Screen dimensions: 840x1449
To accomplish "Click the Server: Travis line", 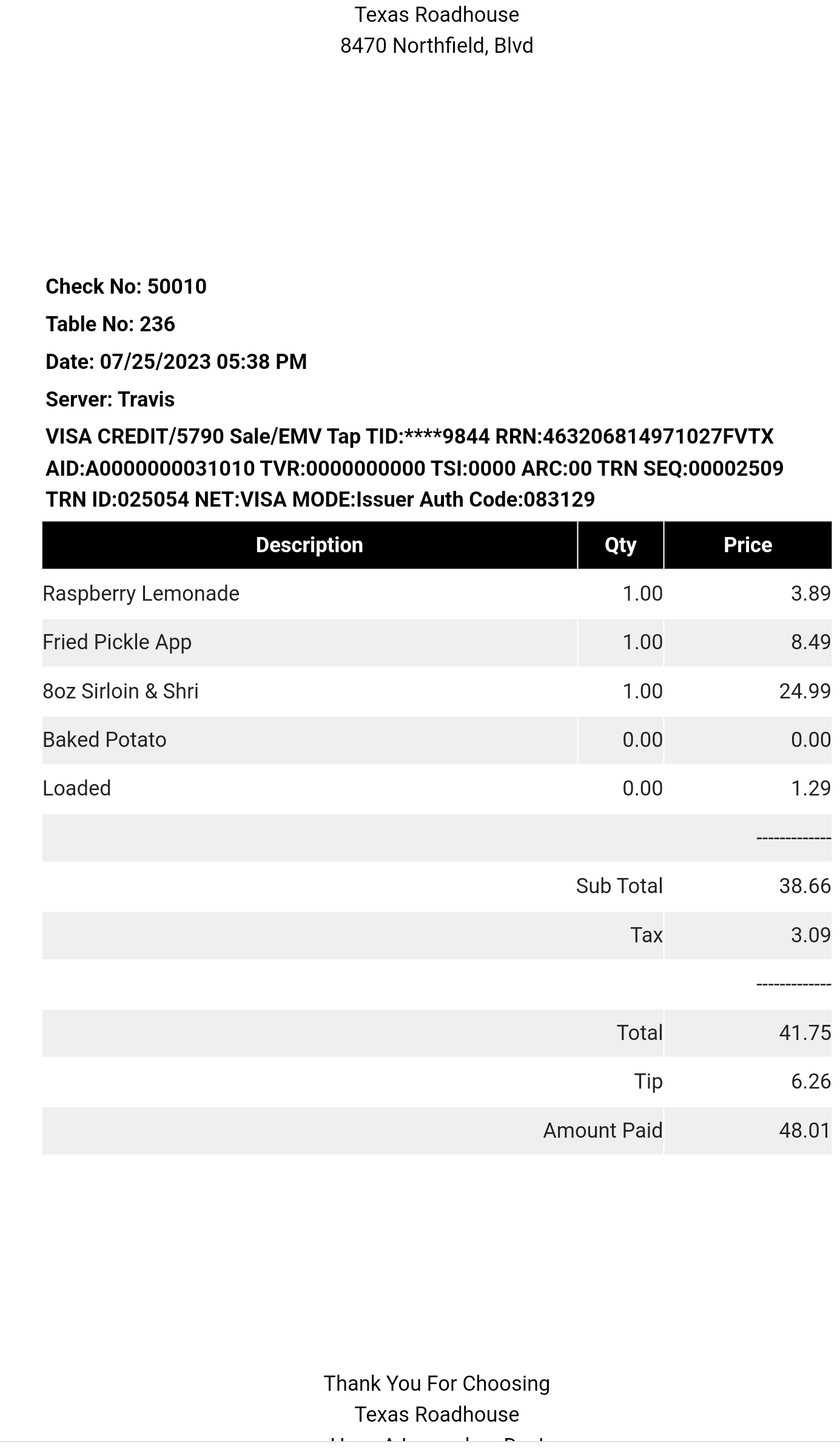I will click(x=110, y=399).
